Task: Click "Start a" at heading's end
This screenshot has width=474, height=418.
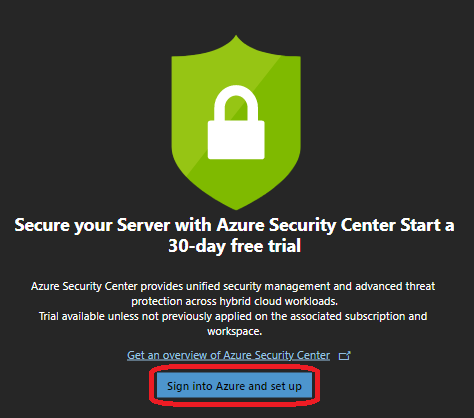Action: tap(427, 225)
